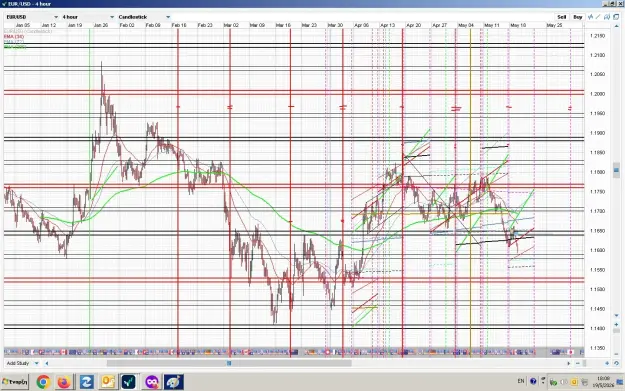Click the horizontal scrollbar left arrow
The width and height of the screenshot is (625, 391).
[x=47, y=363]
